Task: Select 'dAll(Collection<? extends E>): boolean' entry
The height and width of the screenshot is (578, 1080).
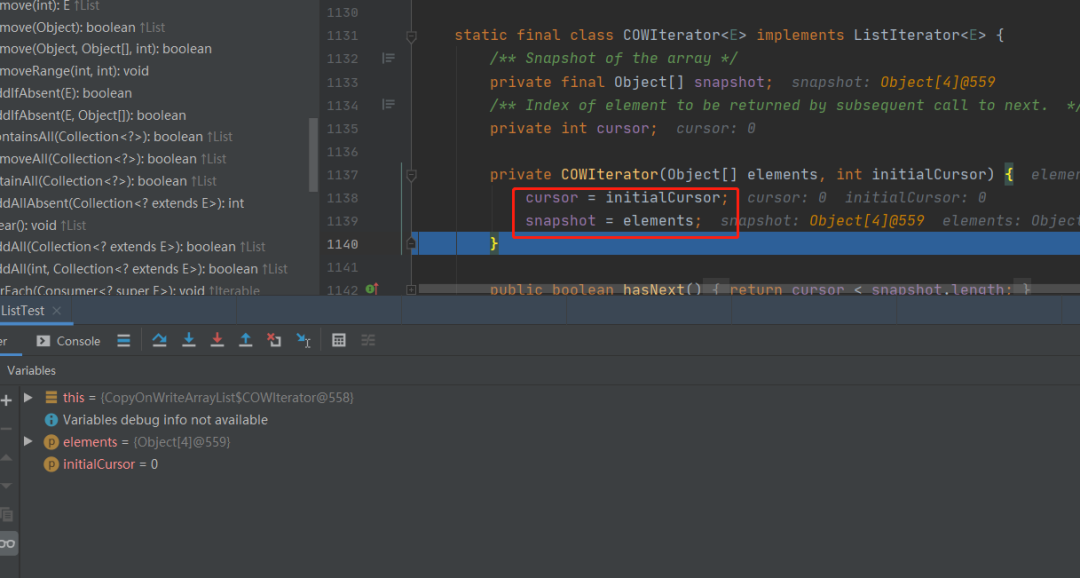Action: [133, 247]
